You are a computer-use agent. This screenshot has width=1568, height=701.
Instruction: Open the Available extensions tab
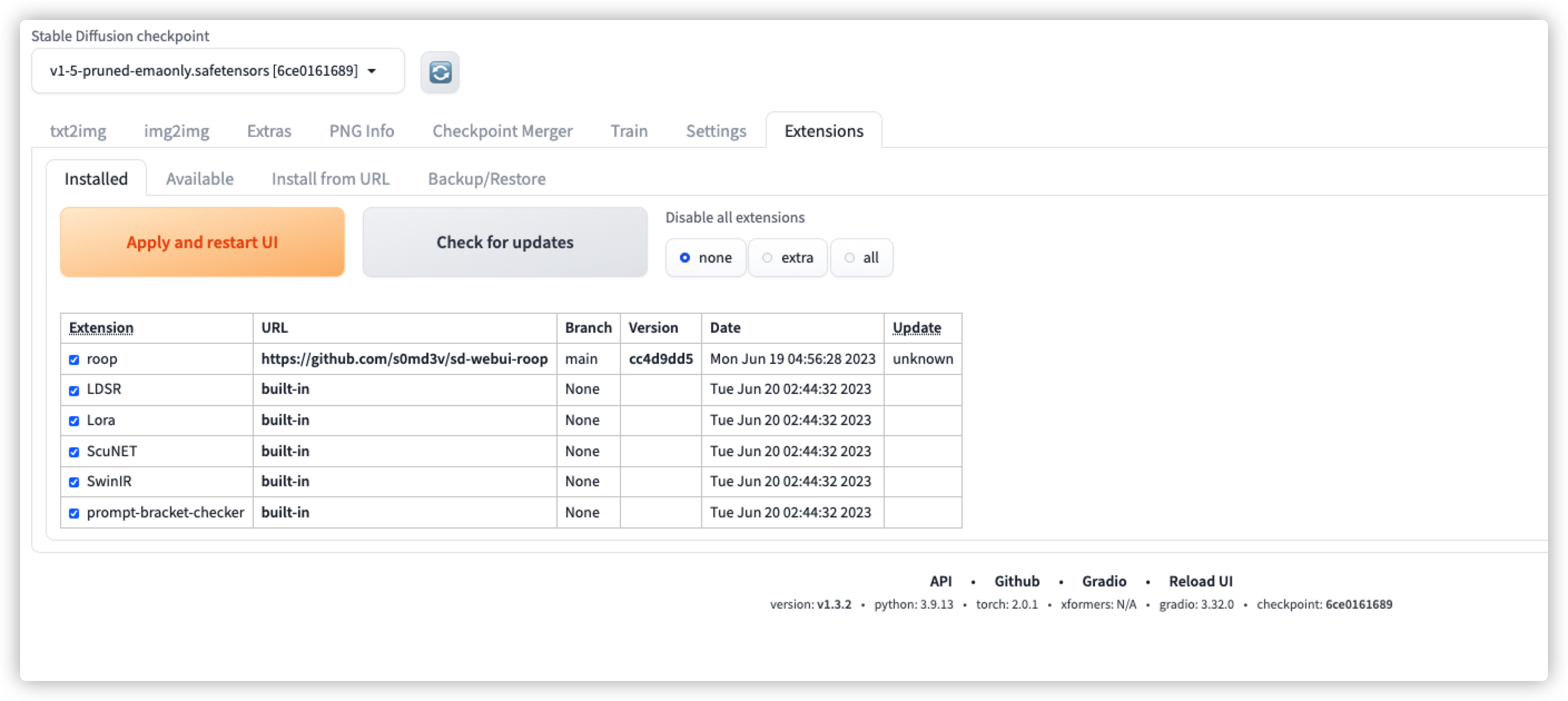point(200,179)
